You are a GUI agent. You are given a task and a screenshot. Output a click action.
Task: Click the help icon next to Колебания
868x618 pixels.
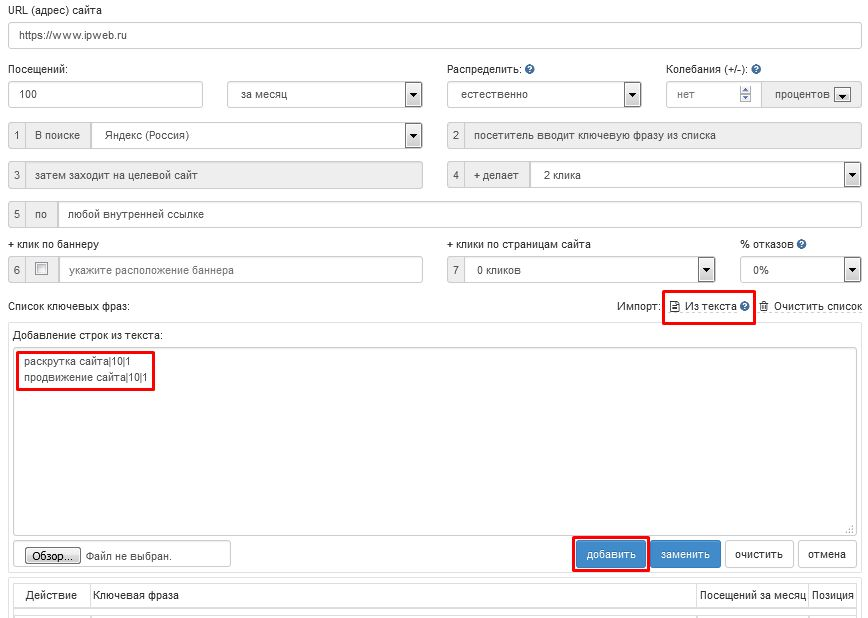click(756, 70)
